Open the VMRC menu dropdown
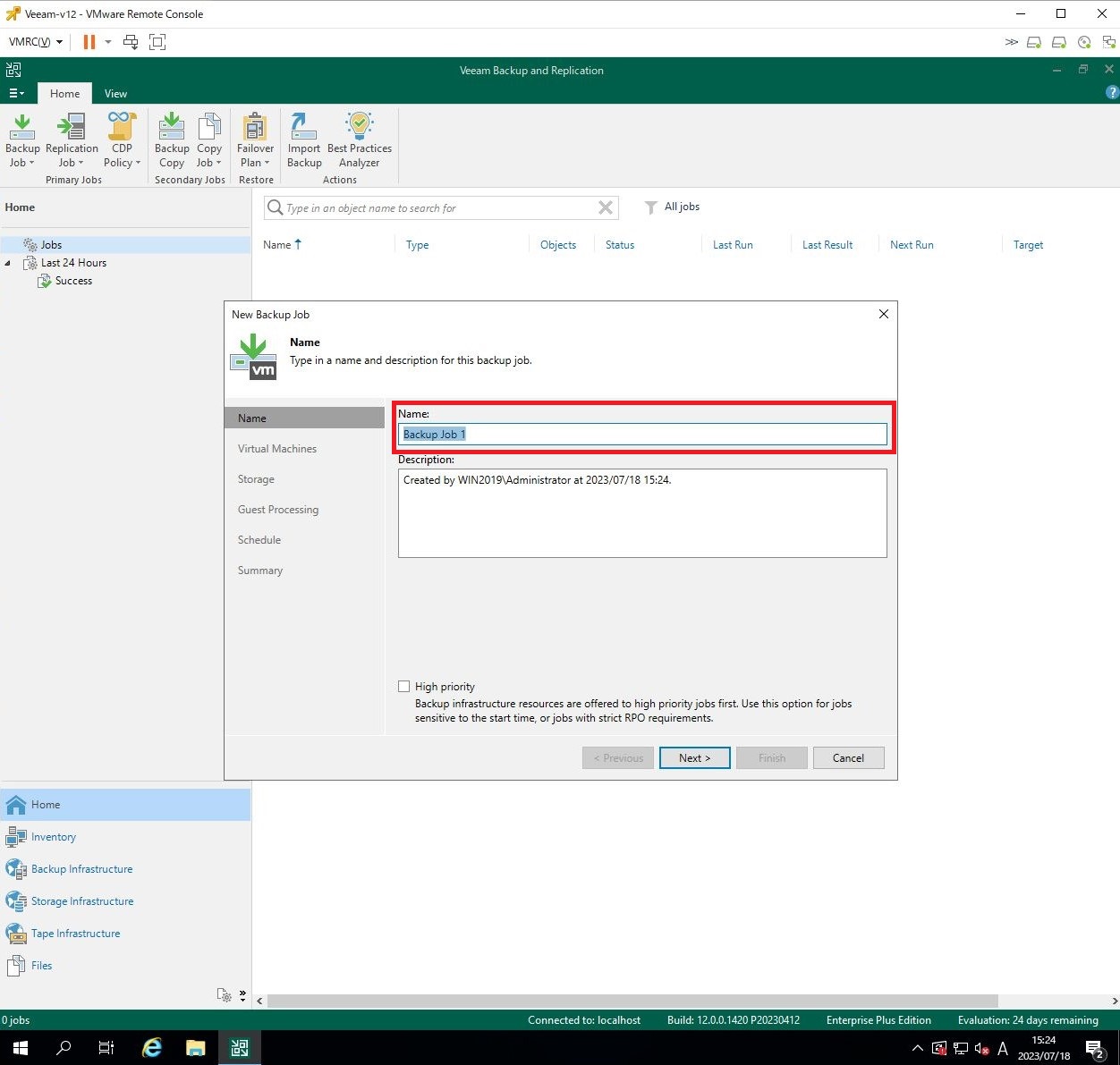 coord(35,41)
